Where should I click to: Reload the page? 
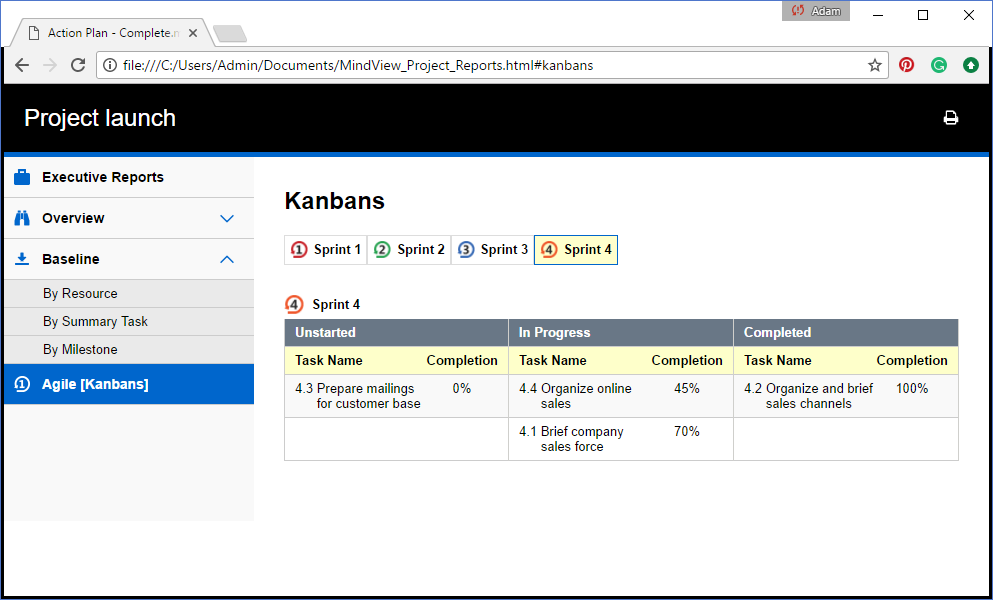tap(78, 65)
